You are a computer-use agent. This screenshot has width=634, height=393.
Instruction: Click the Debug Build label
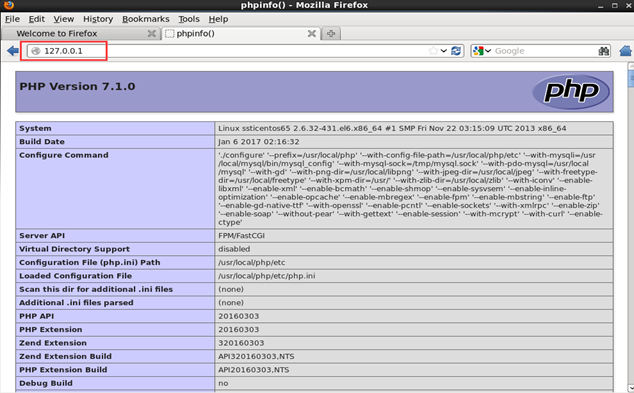tap(46, 383)
